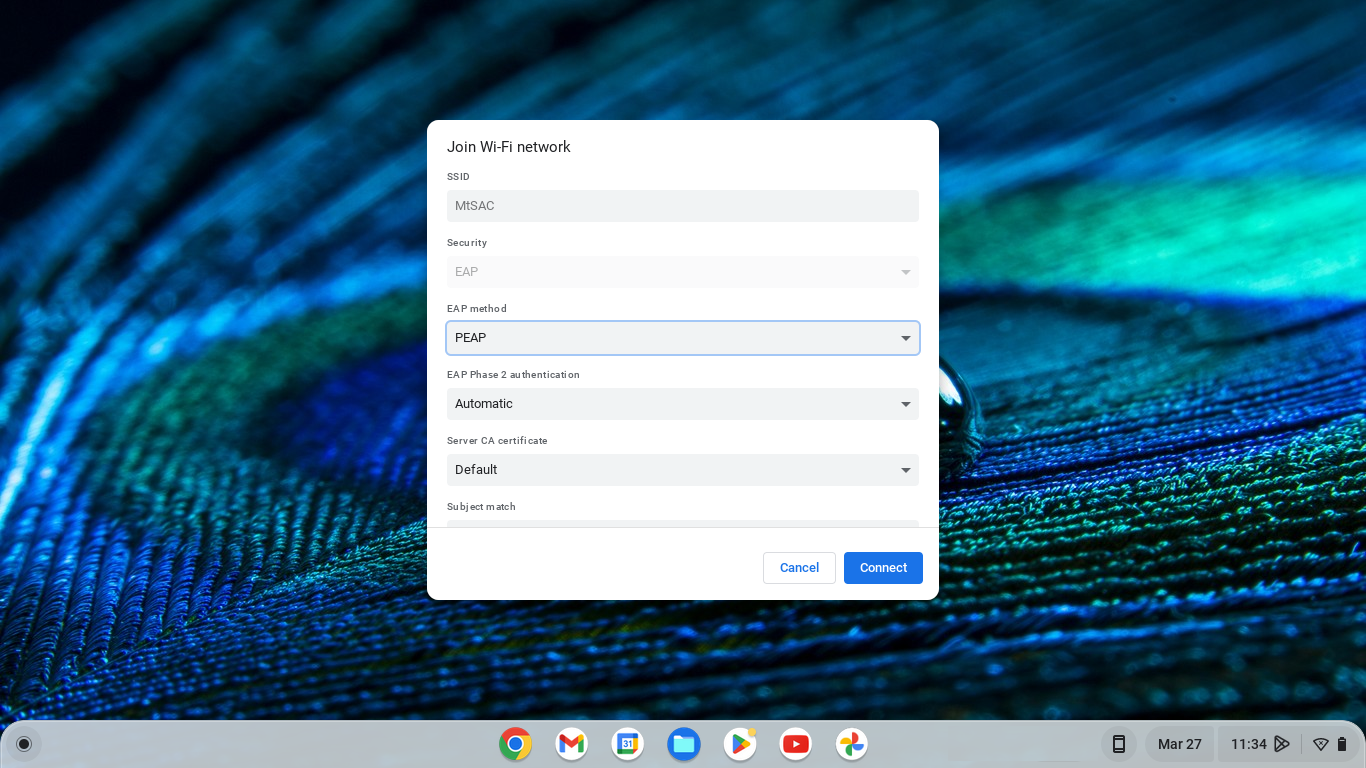Expand Server CA certificate dropdown
Viewport: 1366px width, 768px height.
(x=682, y=470)
